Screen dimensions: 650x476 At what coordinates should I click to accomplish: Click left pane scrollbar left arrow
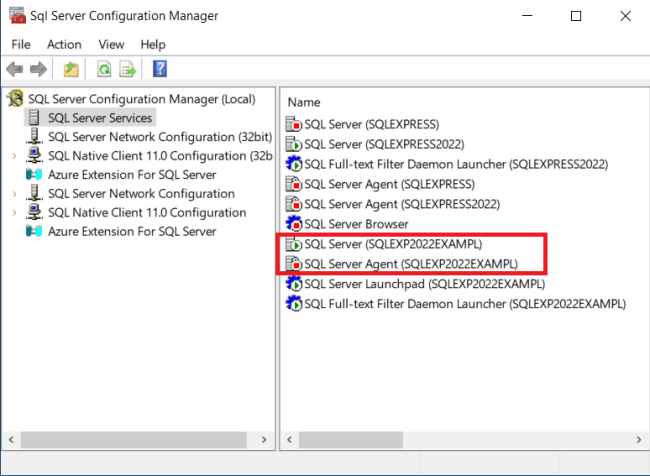(11, 440)
